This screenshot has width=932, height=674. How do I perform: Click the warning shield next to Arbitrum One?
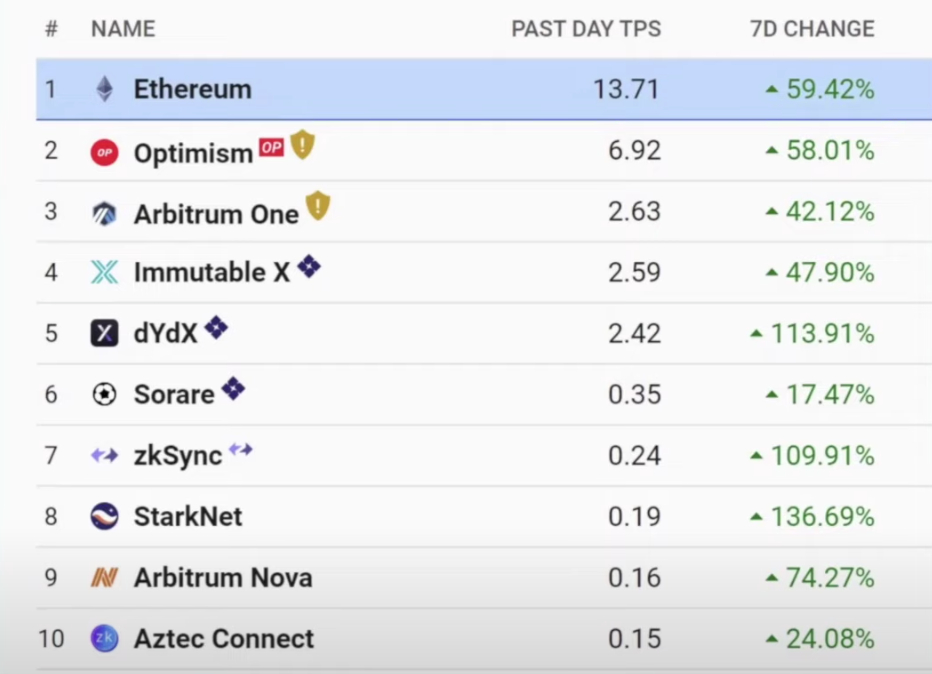(317, 206)
